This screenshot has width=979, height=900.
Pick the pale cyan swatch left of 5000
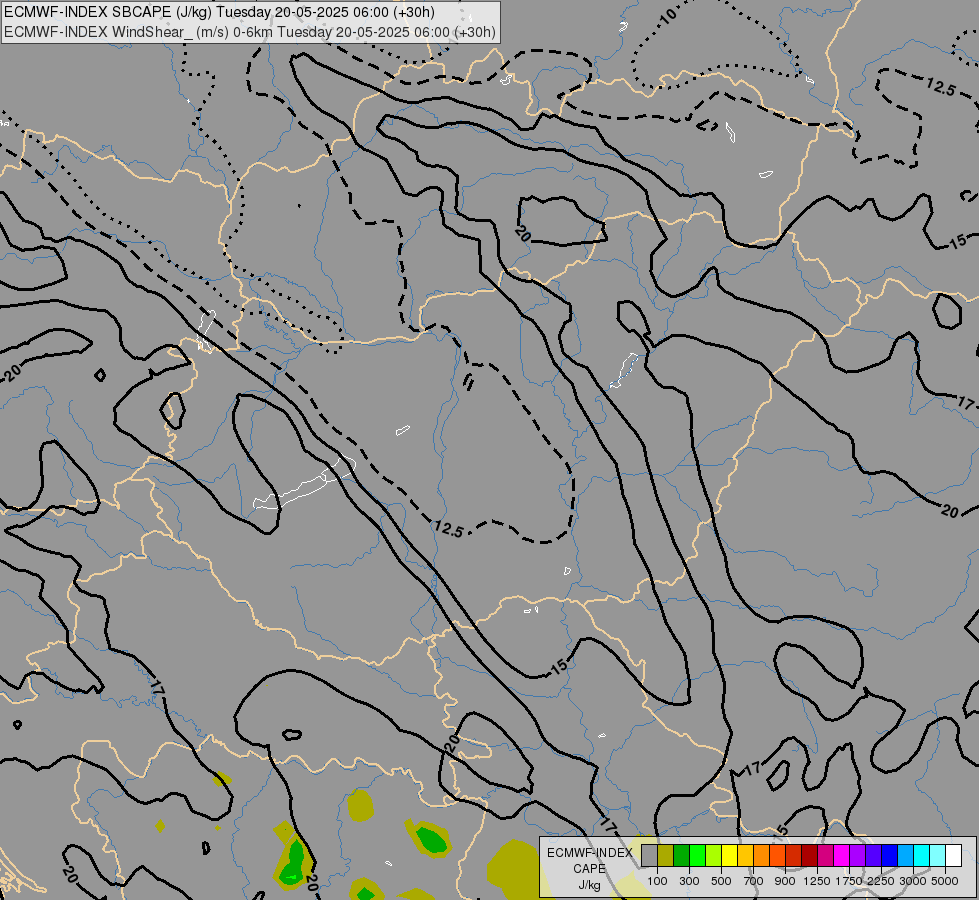pos(938,855)
